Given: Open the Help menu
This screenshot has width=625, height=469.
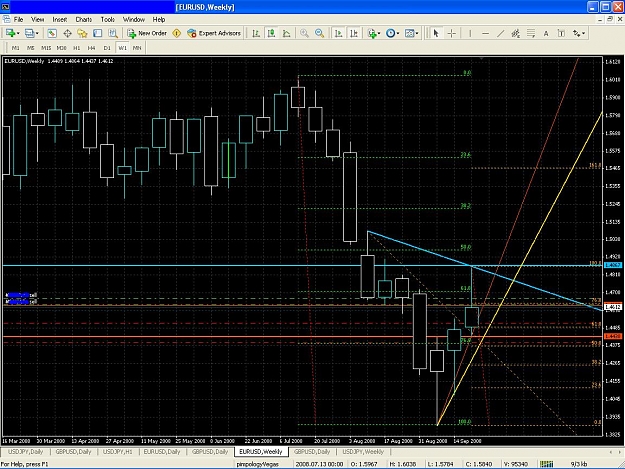Looking at the screenshot, I should point(159,20).
